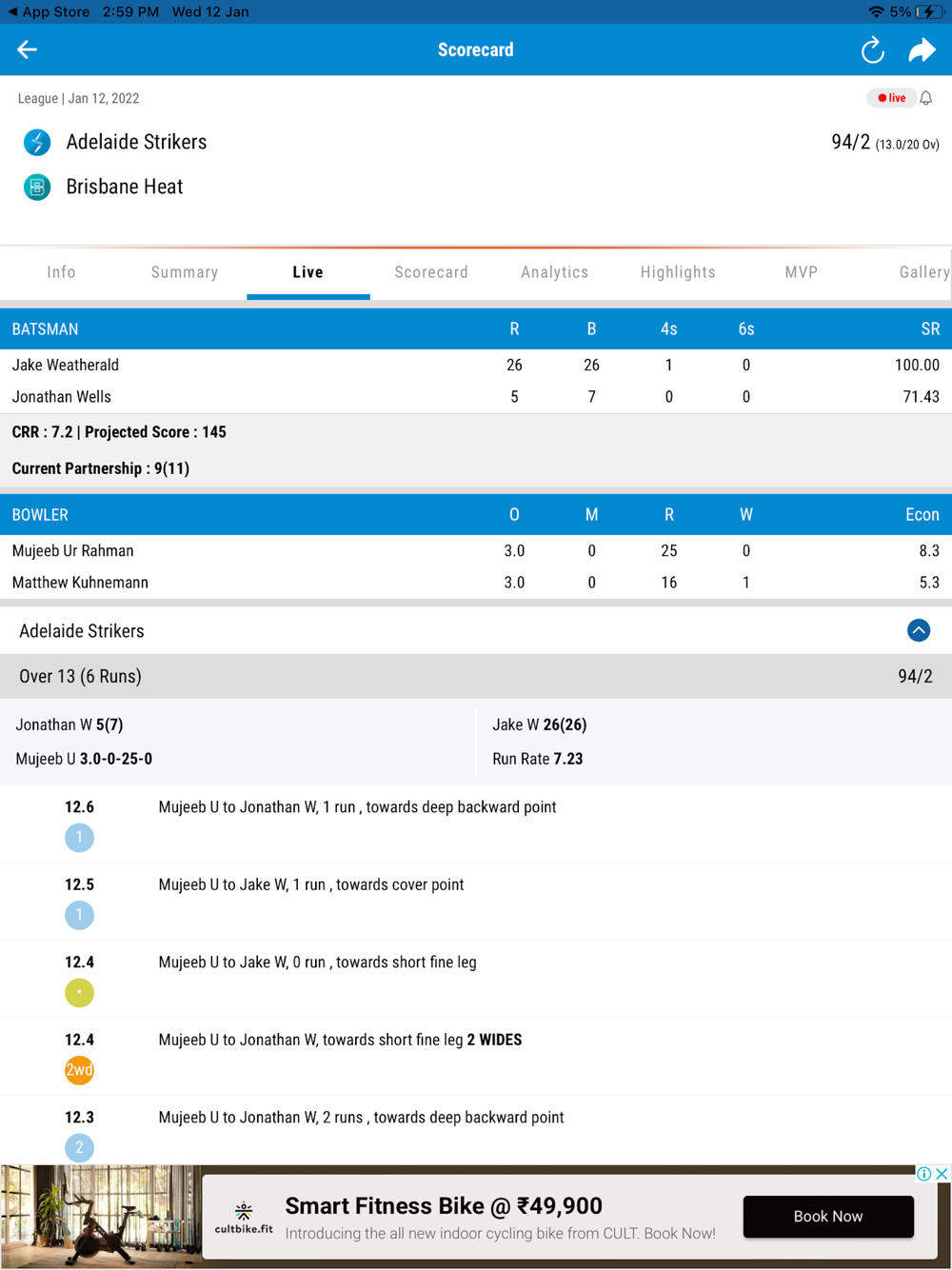This screenshot has height=1270, width=952.
Task: Tap Run Rate 7.23 text
Action: [x=538, y=759]
